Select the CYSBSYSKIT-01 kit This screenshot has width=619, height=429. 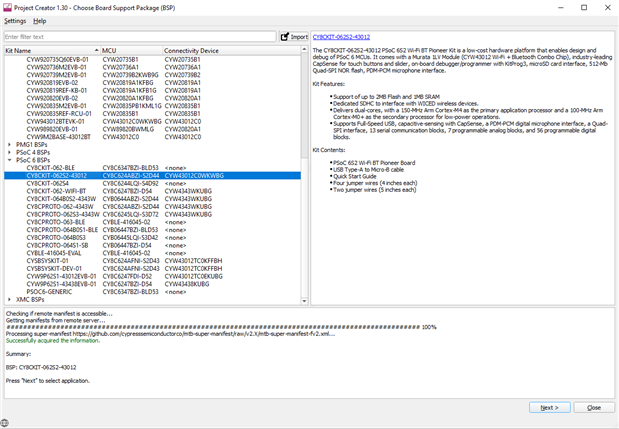click(x=152, y=261)
